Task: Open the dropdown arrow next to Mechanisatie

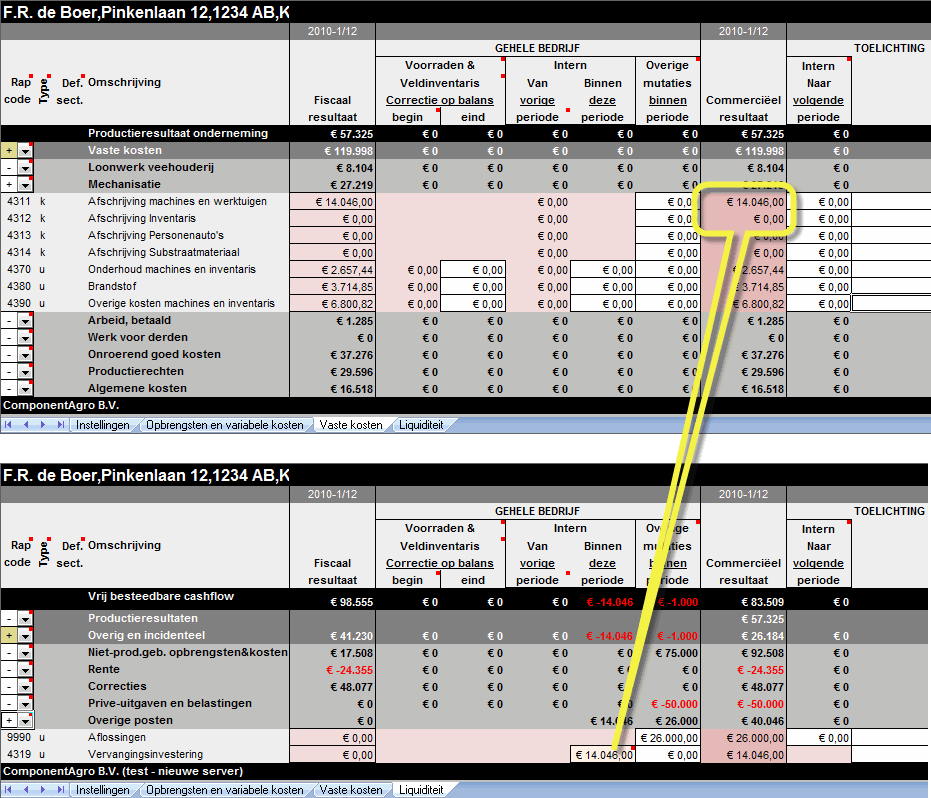Action: coord(26,184)
